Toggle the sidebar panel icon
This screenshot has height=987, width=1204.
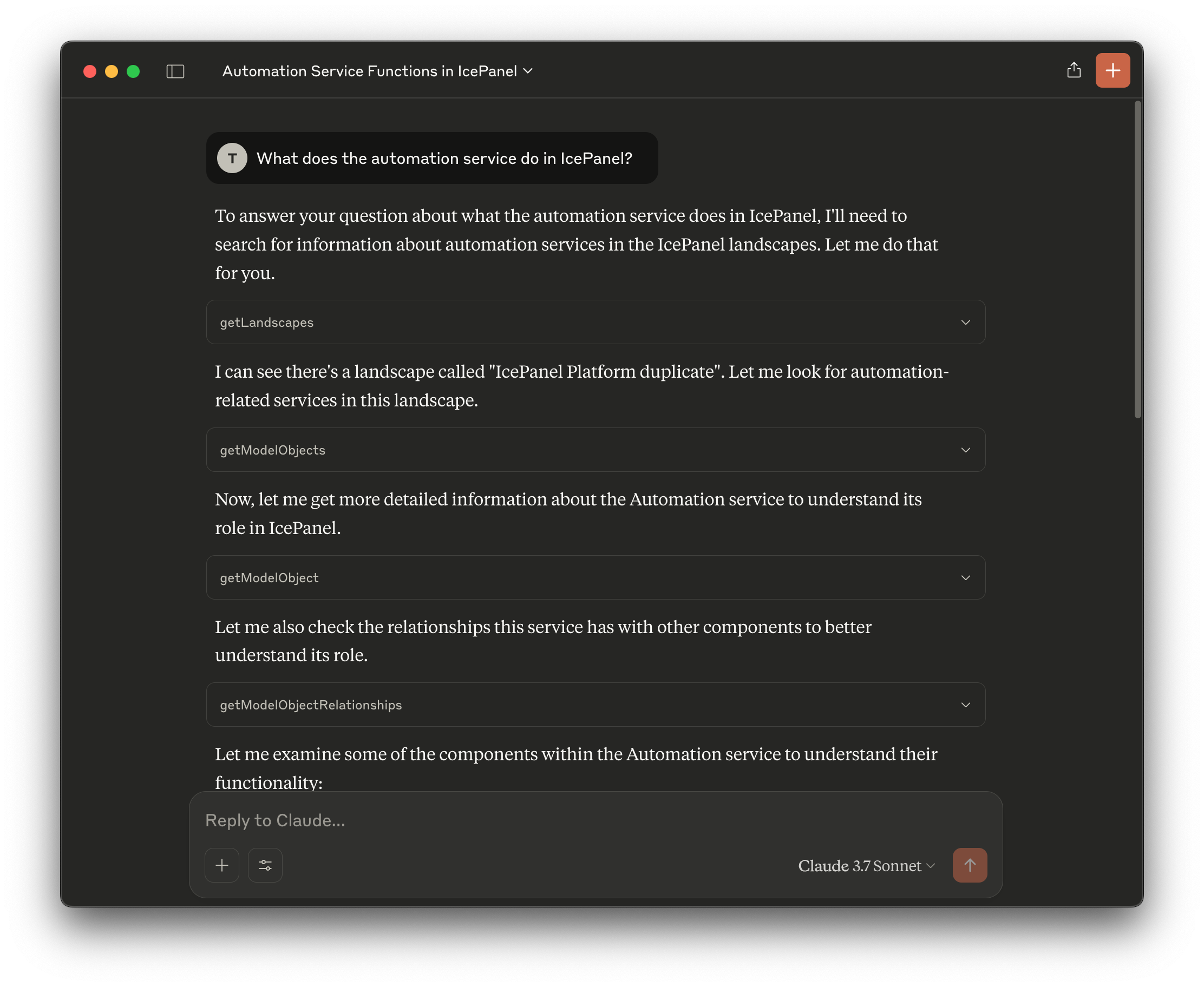175,71
